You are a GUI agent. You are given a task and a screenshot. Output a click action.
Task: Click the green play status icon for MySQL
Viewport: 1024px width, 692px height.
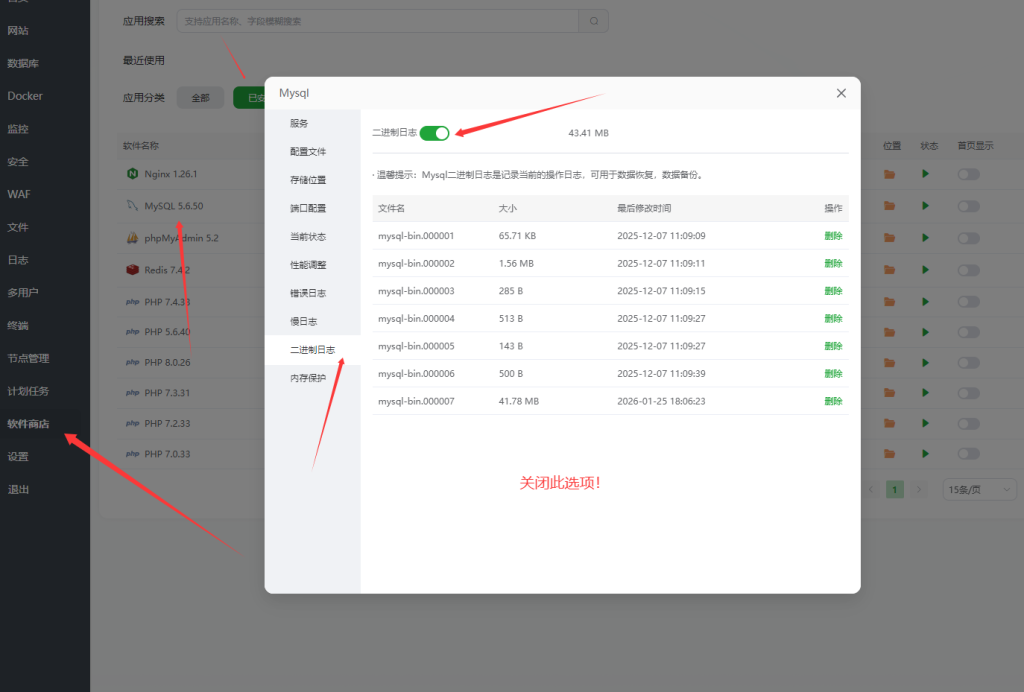coord(926,206)
